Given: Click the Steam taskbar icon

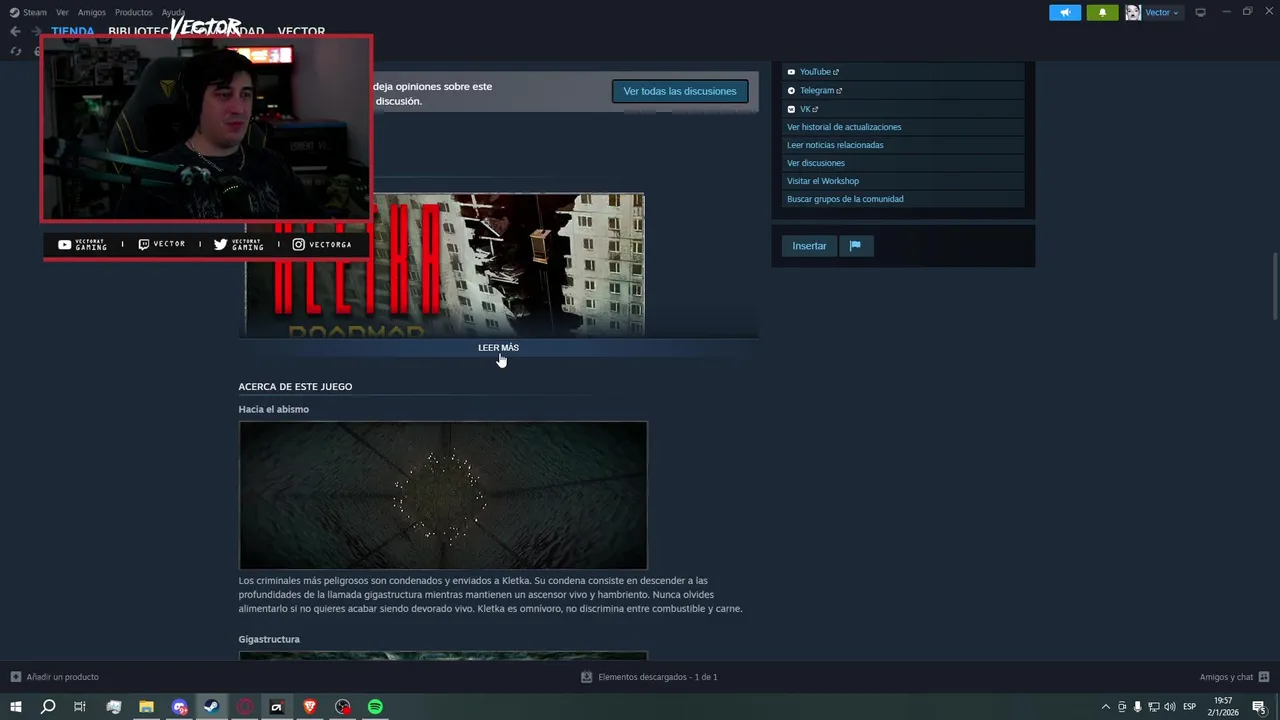Looking at the screenshot, I should (x=211, y=707).
